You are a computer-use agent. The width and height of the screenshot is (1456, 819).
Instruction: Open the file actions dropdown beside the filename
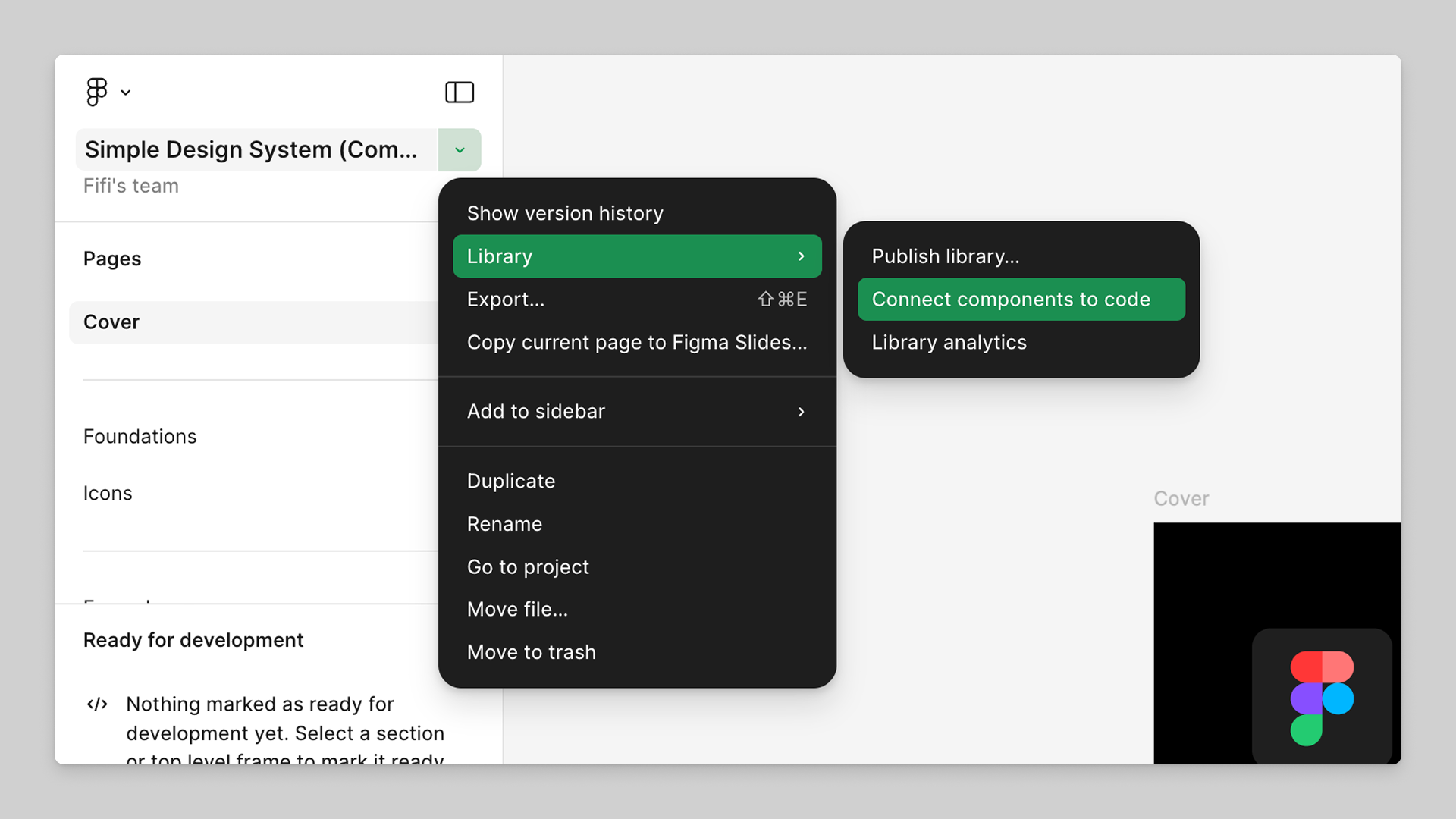[460, 150]
